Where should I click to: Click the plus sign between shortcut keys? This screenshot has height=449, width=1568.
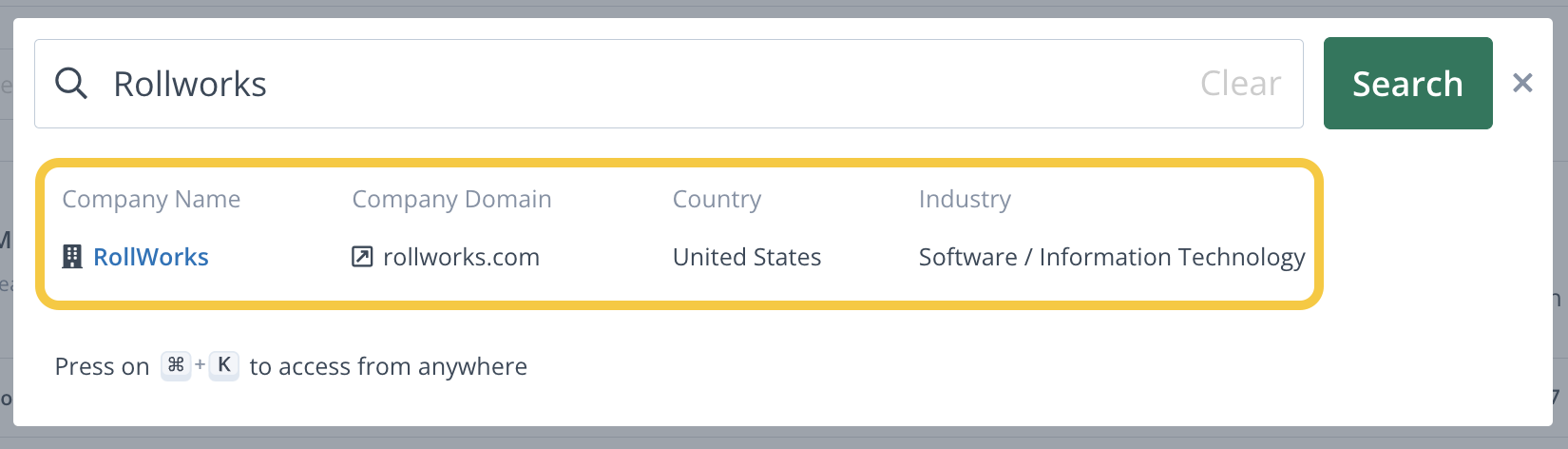(200, 364)
